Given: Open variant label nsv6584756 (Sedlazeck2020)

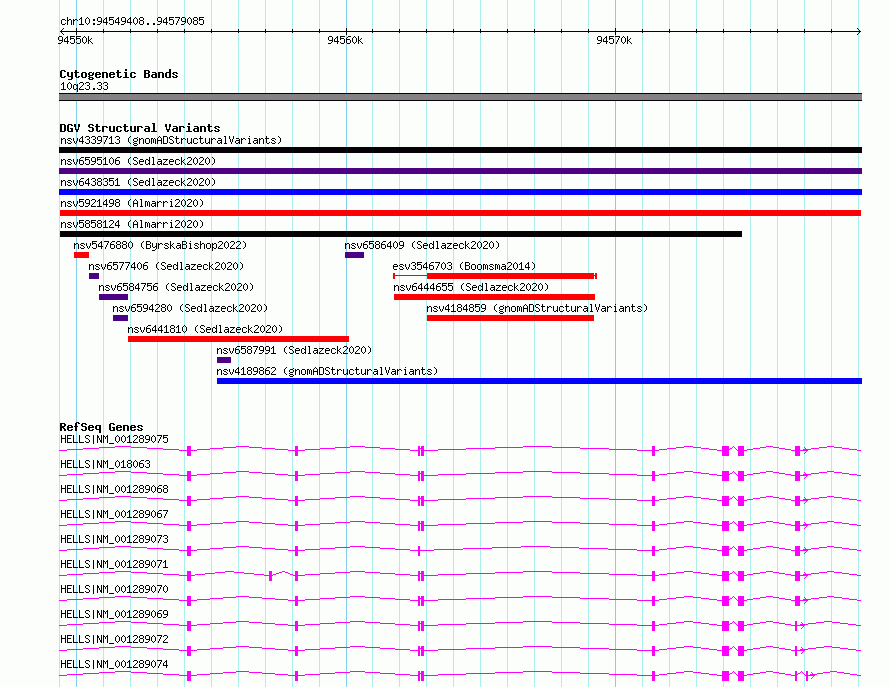Looking at the screenshot, I should tap(176, 287).
